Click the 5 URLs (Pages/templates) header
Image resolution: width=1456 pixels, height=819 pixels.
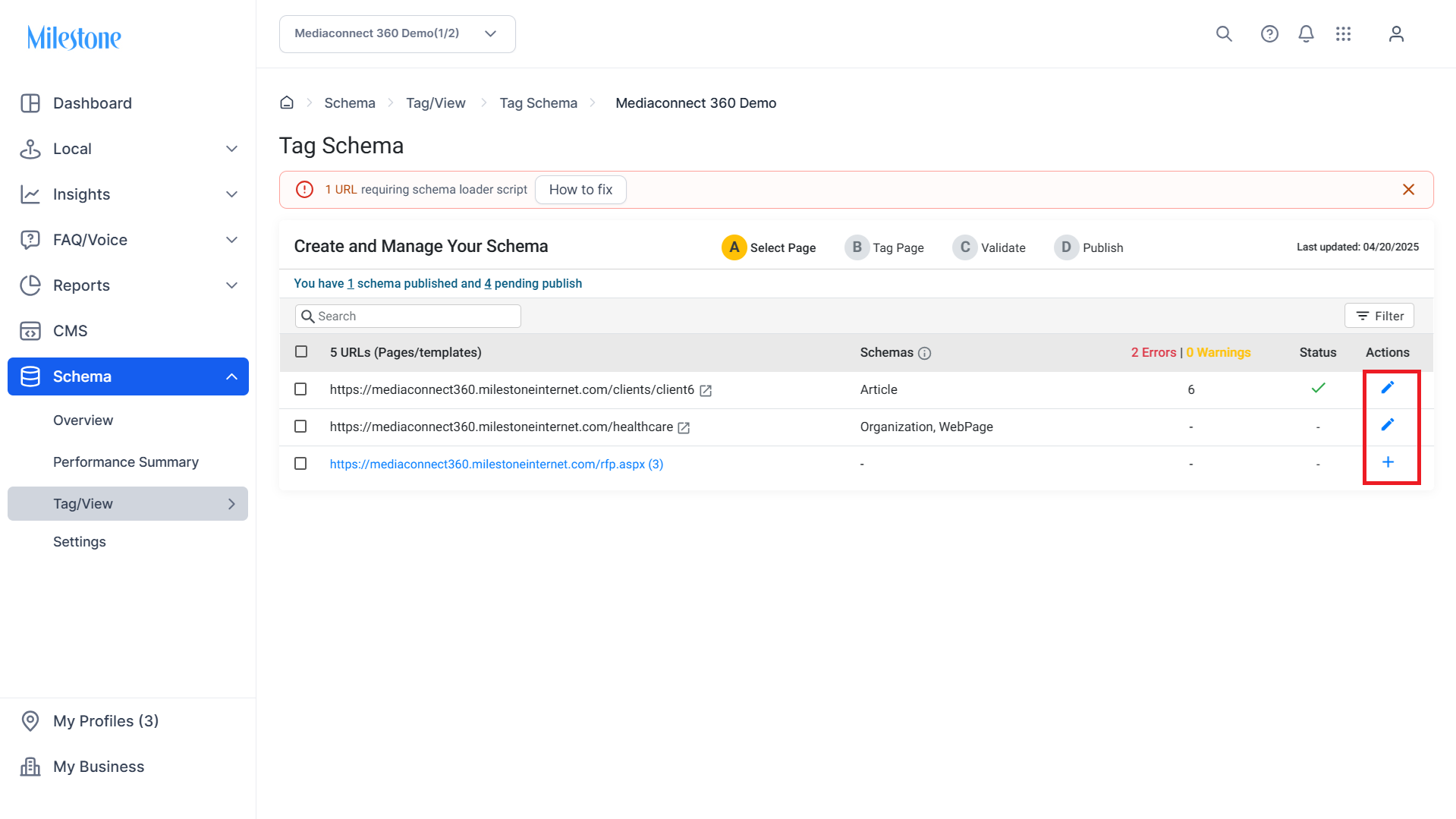(406, 352)
